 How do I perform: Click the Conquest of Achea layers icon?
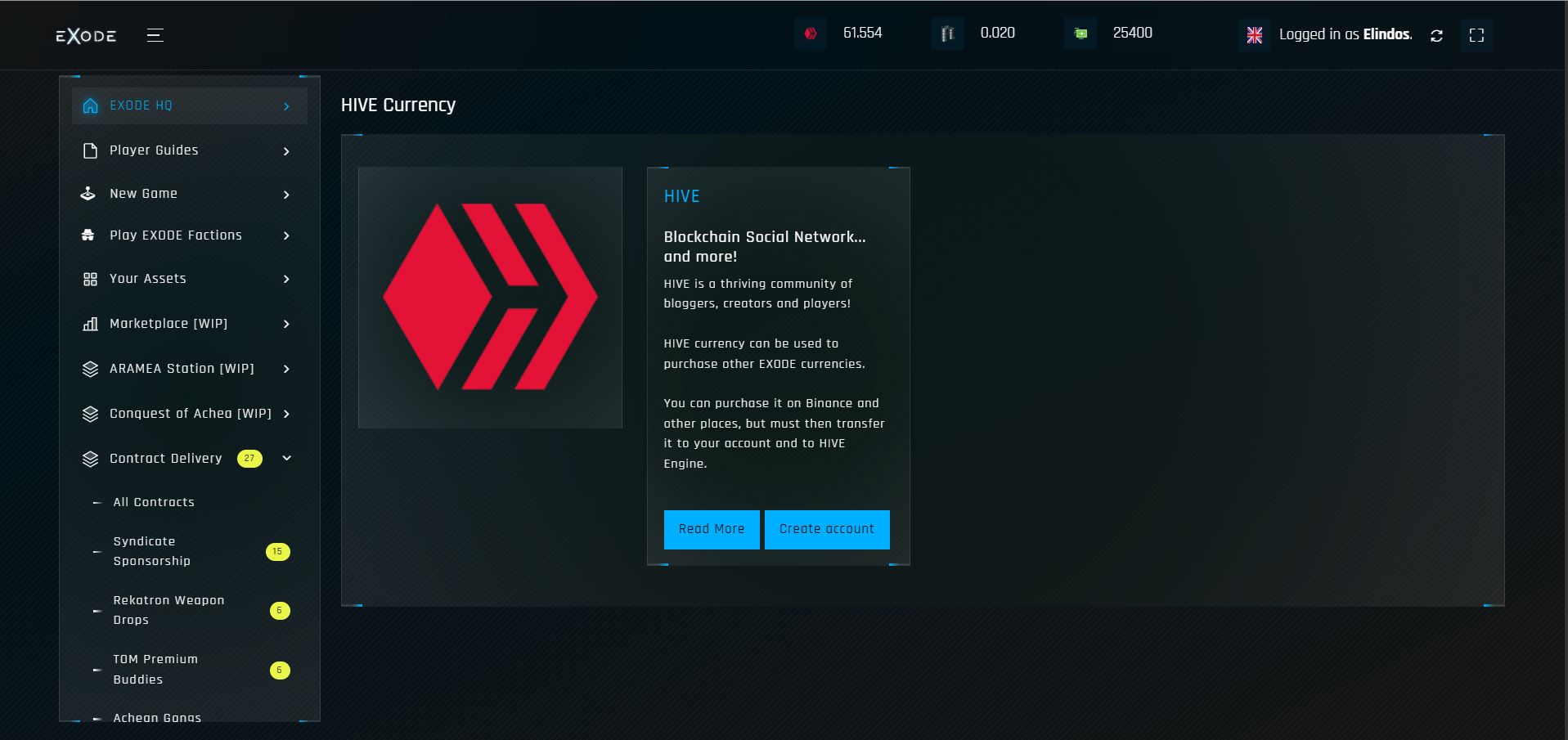[x=90, y=414]
